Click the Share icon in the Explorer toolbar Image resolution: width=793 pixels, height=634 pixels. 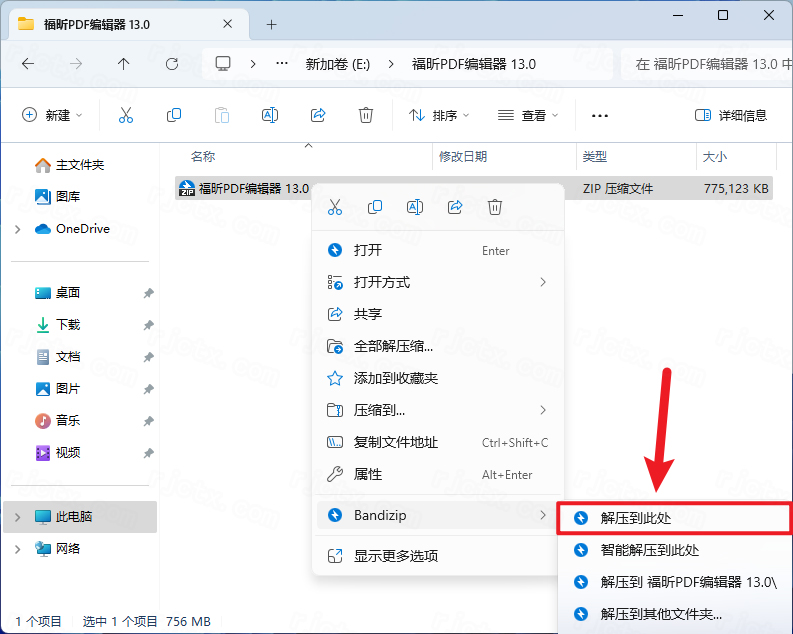[x=318, y=115]
